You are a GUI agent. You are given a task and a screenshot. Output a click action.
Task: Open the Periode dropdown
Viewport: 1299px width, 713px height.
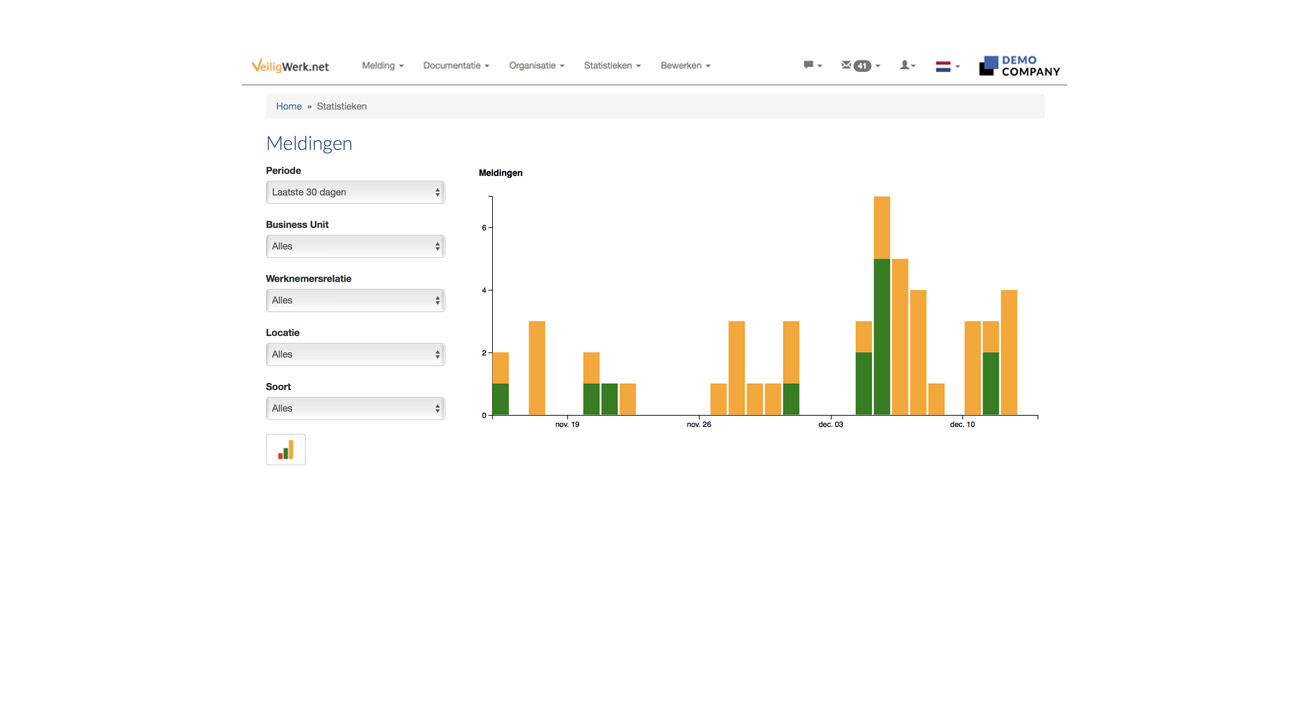click(x=355, y=192)
